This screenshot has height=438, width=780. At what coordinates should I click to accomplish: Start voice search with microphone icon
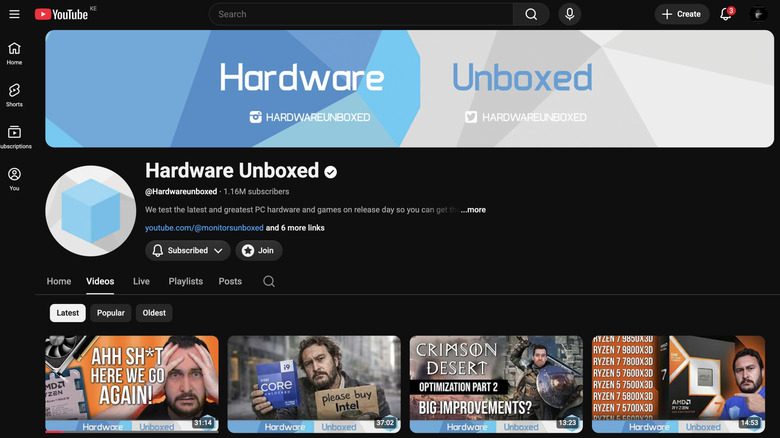pyautogui.click(x=570, y=14)
